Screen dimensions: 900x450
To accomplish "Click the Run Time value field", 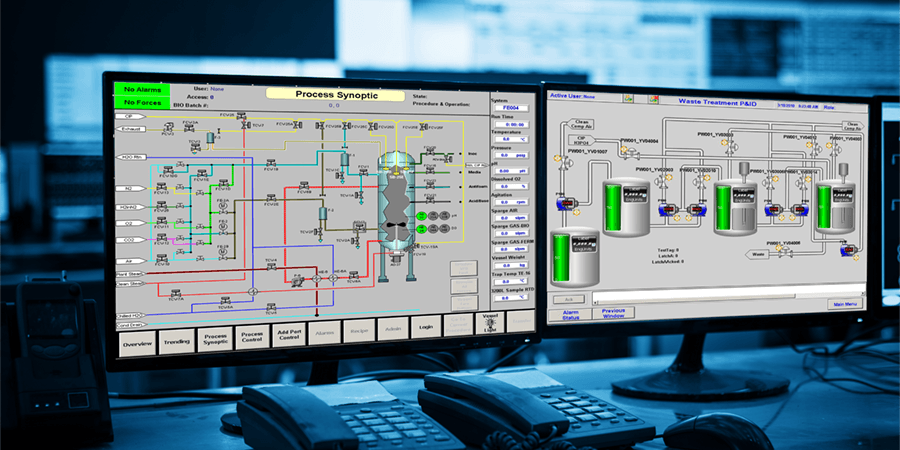I will 511,125.
